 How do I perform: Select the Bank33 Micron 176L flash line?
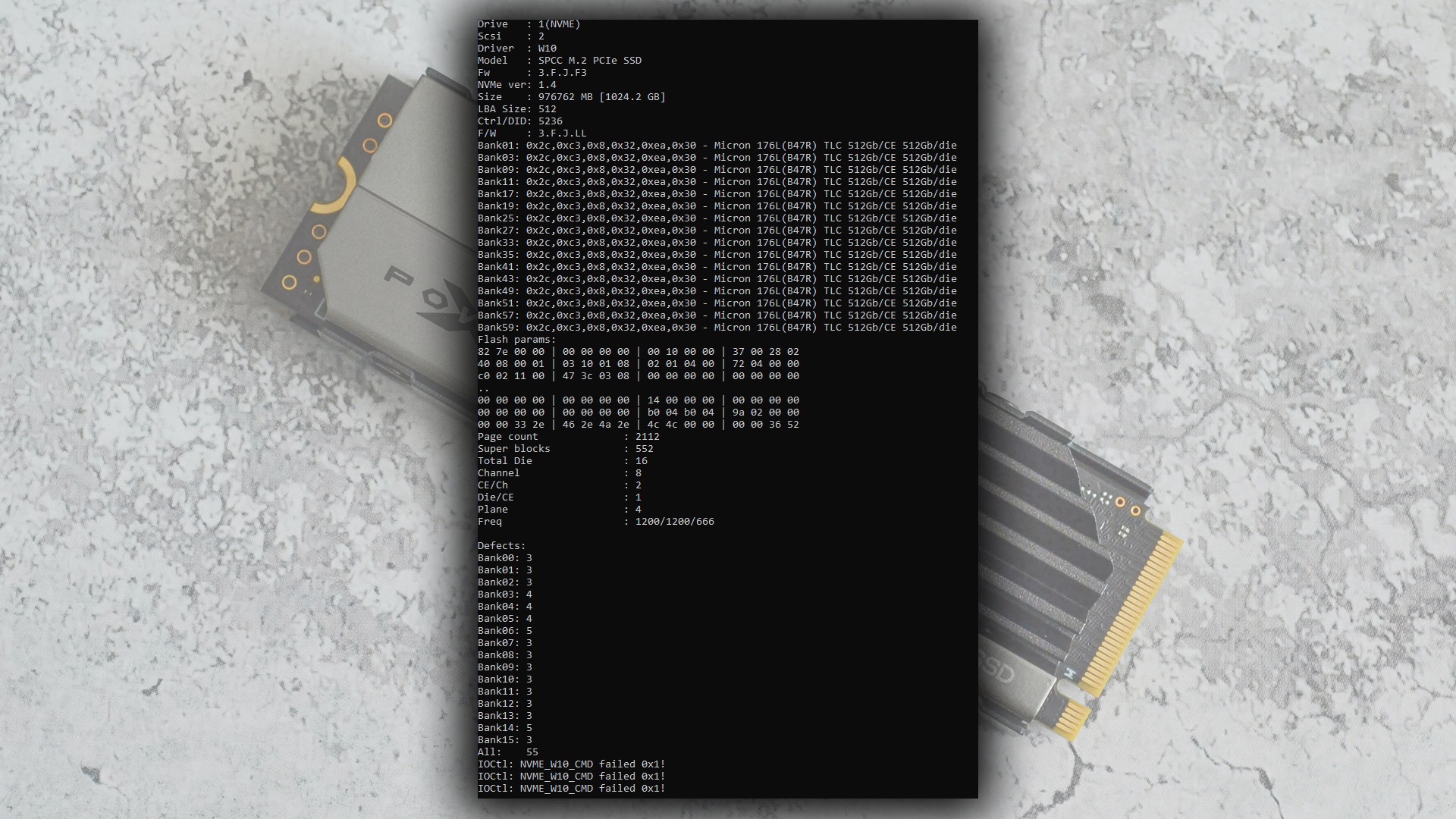[x=717, y=243]
